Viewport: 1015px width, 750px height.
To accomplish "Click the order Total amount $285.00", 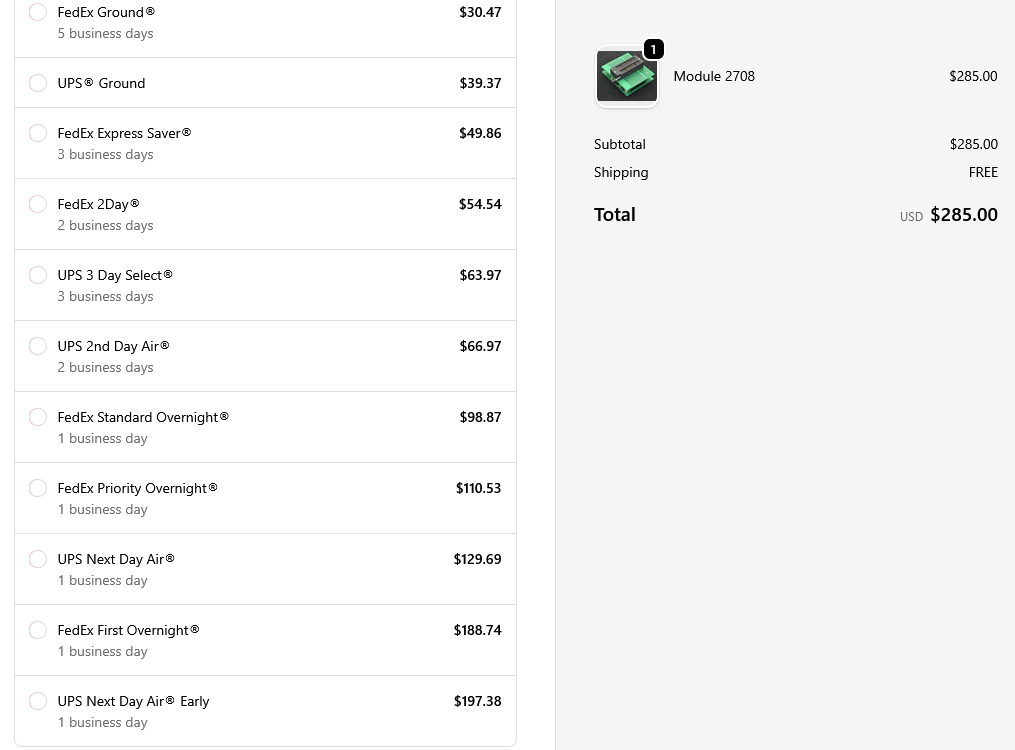I will tap(963, 214).
